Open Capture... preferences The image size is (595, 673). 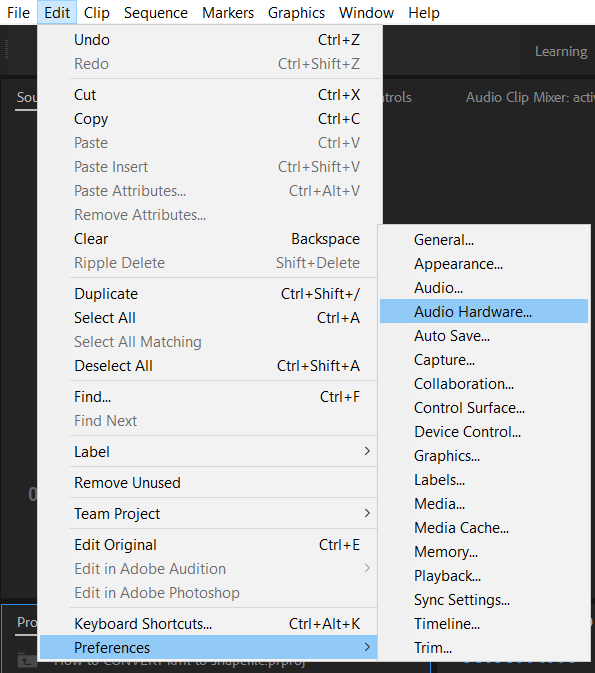[x=484, y=360]
